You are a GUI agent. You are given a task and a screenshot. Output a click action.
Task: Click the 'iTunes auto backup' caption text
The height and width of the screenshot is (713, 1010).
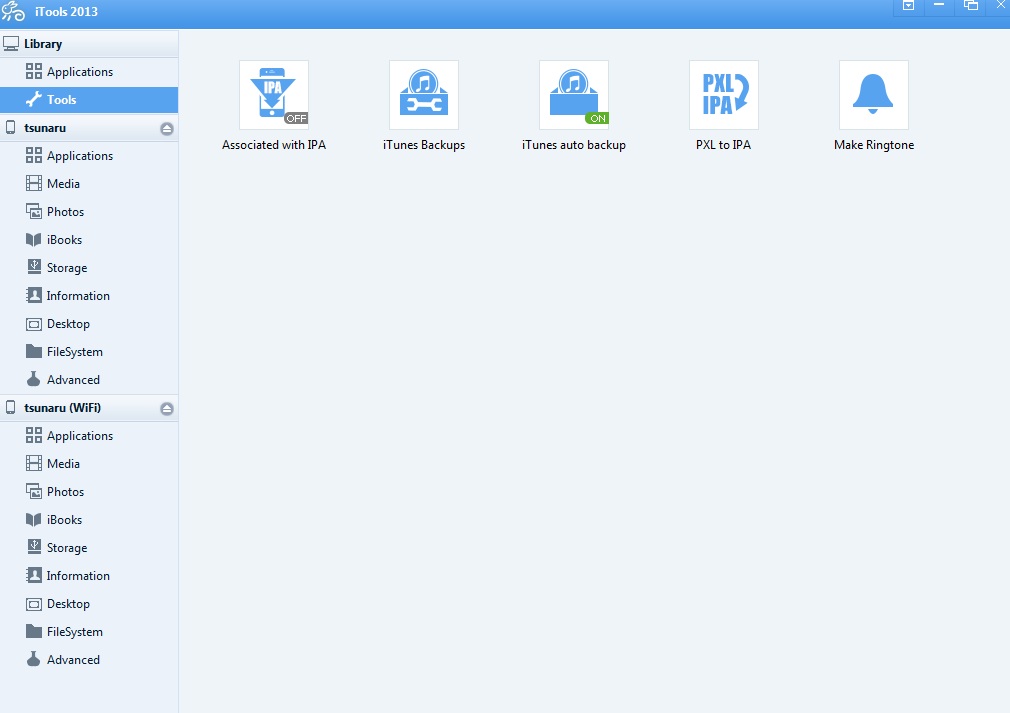tap(574, 145)
